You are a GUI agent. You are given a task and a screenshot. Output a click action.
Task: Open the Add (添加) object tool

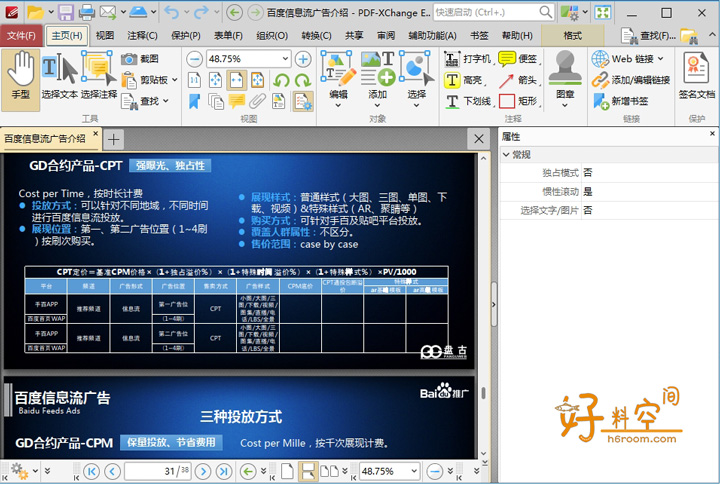point(377,80)
